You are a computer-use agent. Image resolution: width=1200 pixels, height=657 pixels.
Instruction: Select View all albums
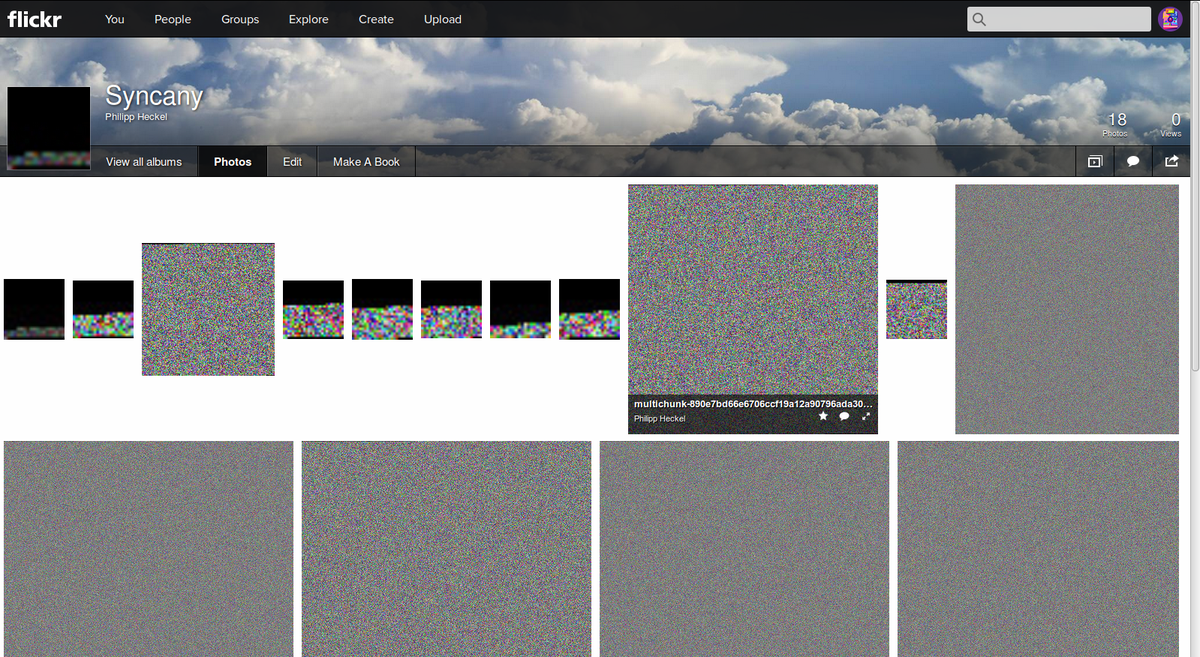[x=144, y=161]
